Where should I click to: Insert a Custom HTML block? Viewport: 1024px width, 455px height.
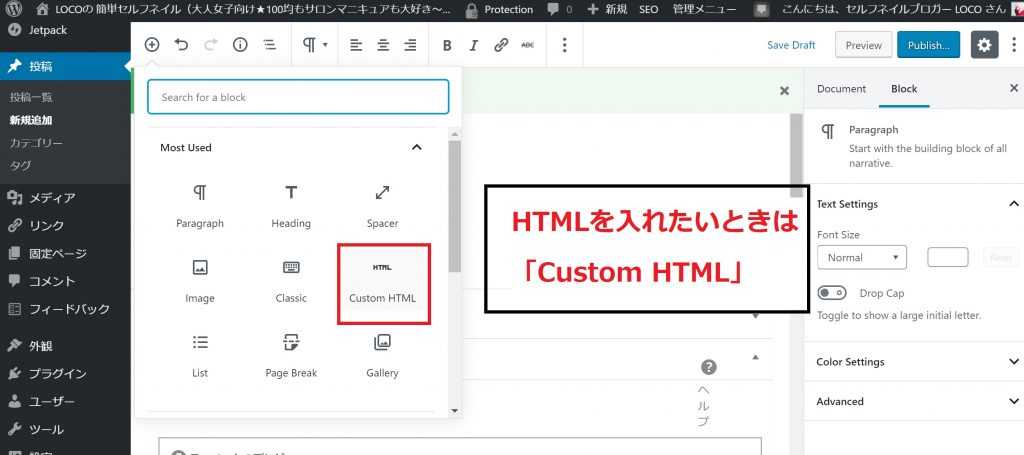[x=383, y=283]
